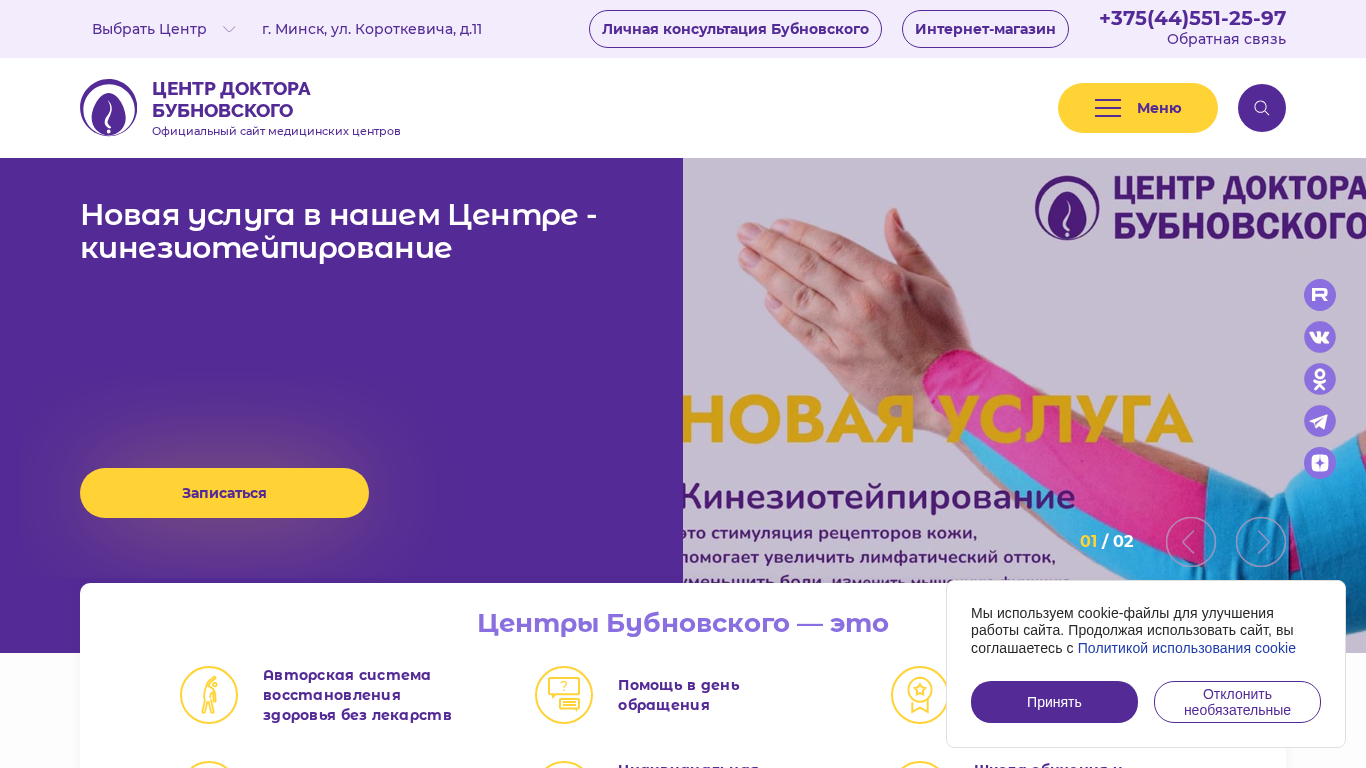Expand the 'Выбрать Центр' dropdown
Viewport: 1366px width, 768px height.
pyautogui.click(x=164, y=29)
